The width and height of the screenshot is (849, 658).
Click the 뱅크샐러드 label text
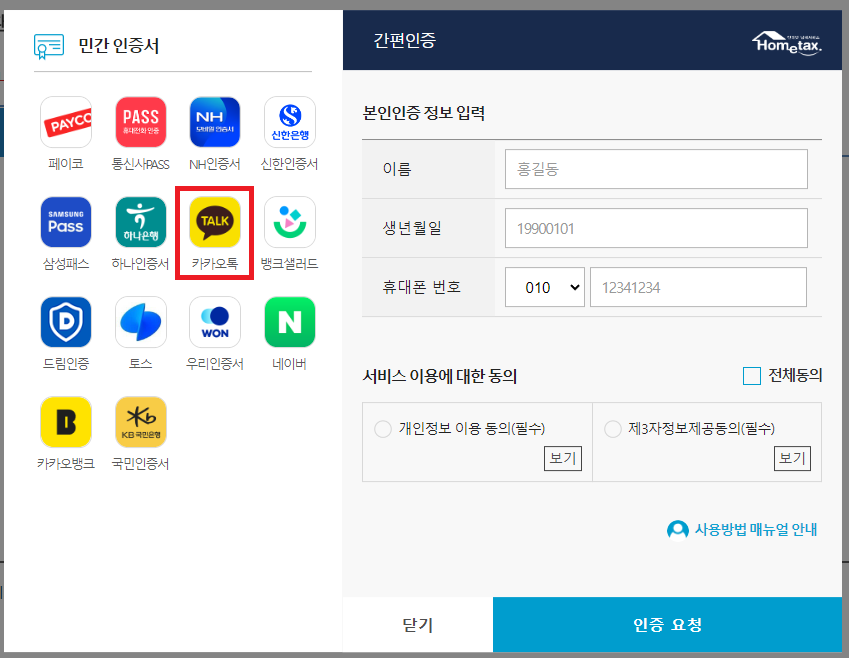pos(289,264)
